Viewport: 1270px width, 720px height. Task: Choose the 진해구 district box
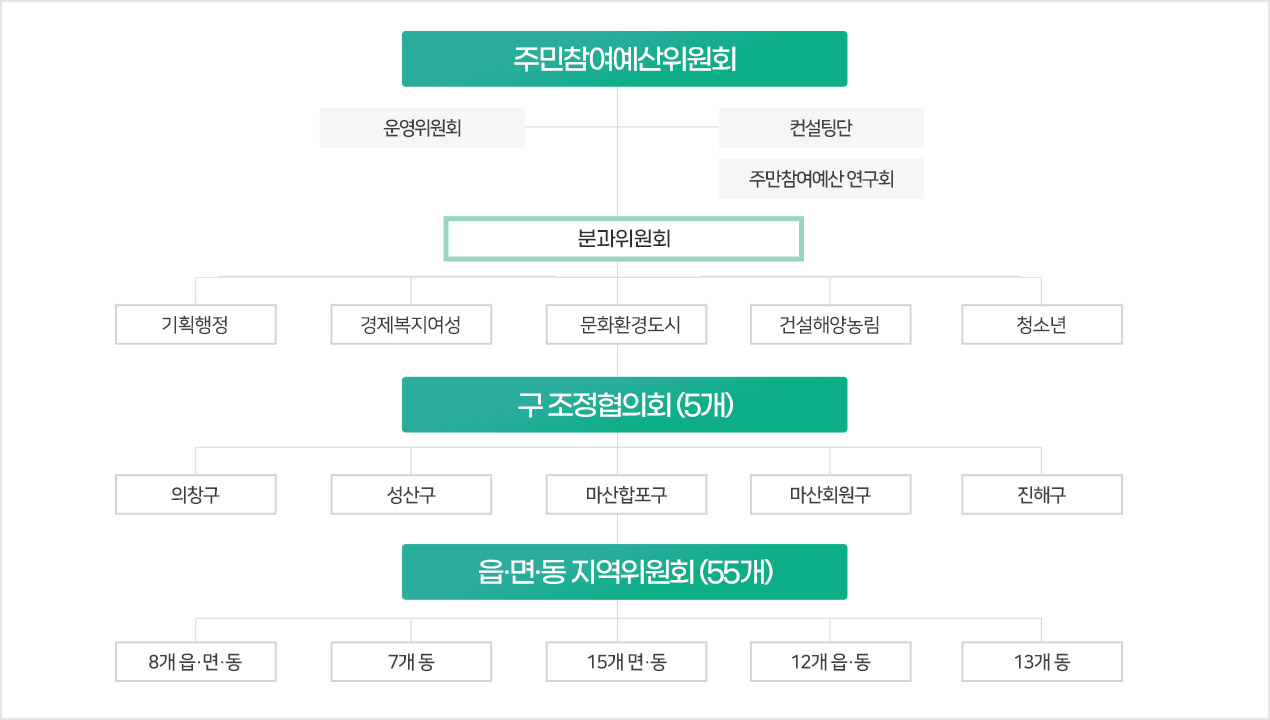1042,494
